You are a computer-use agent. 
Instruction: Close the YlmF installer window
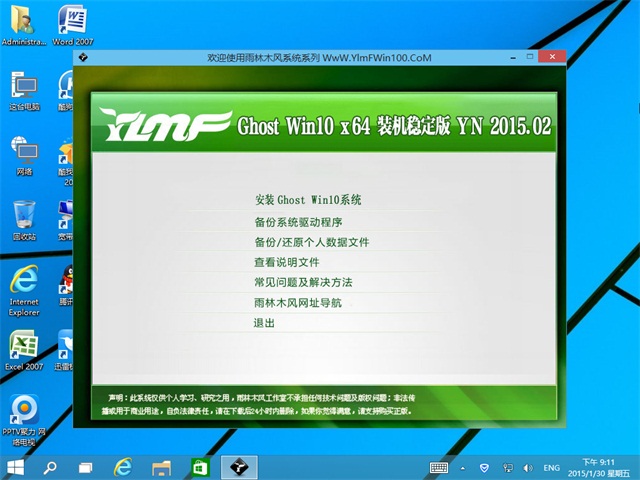[552, 57]
